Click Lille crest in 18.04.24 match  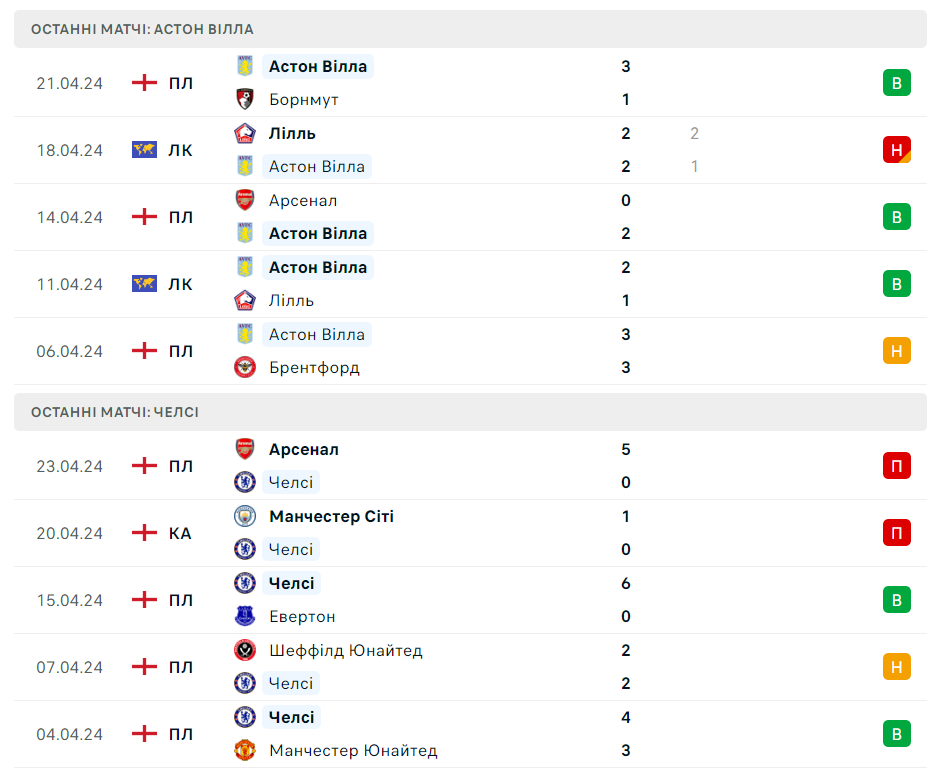(245, 133)
